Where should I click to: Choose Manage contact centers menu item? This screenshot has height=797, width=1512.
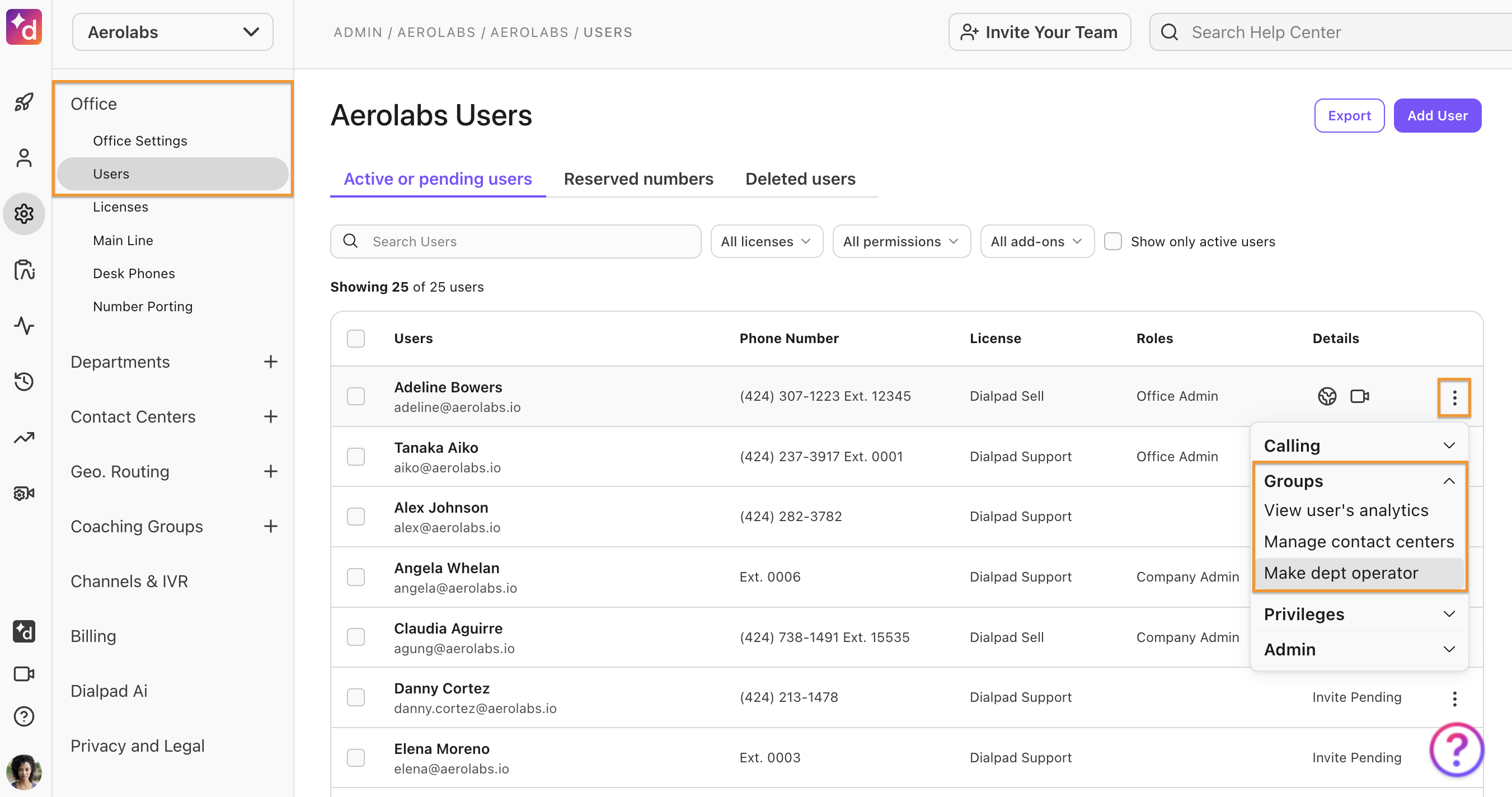pos(1359,542)
